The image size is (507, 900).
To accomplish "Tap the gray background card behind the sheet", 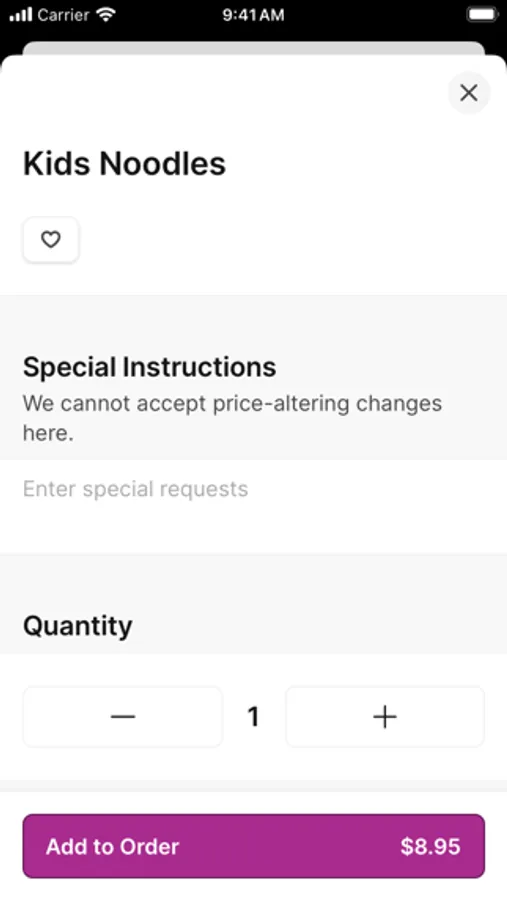I will click(x=253, y=48).
